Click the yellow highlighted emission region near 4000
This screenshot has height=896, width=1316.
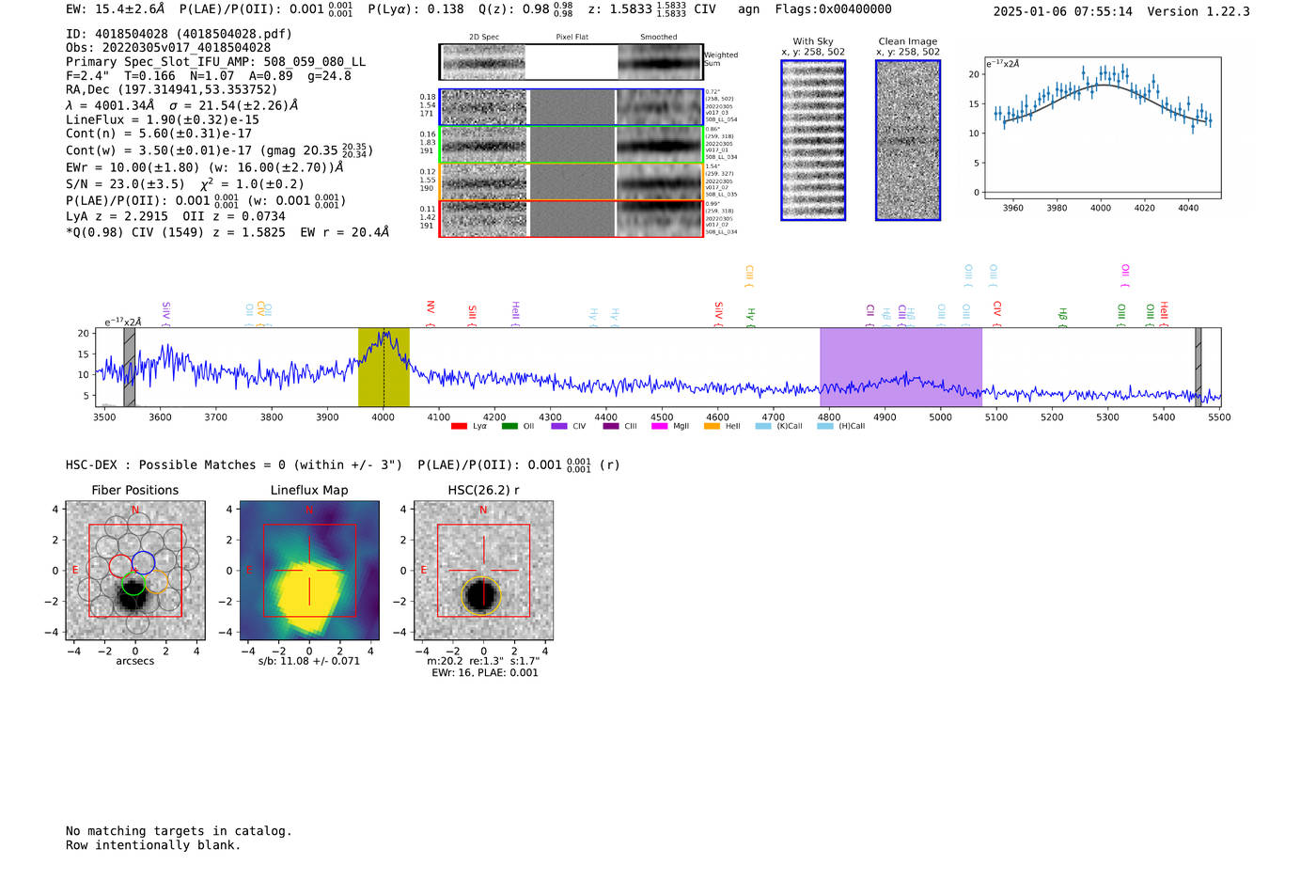[x=384, y=367]
